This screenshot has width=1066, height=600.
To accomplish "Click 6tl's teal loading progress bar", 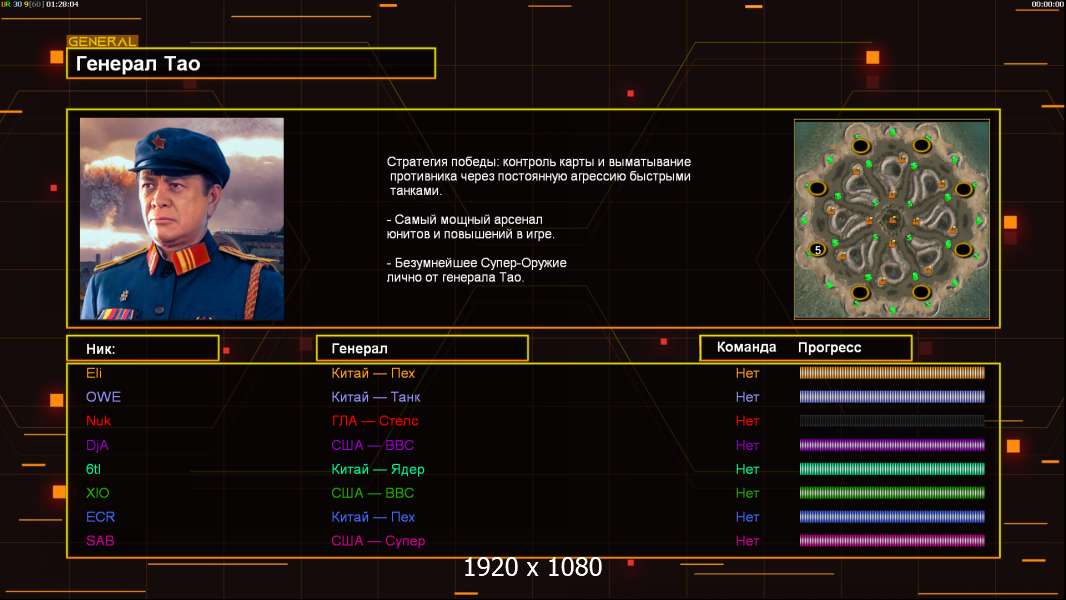I will click(892, 469).
